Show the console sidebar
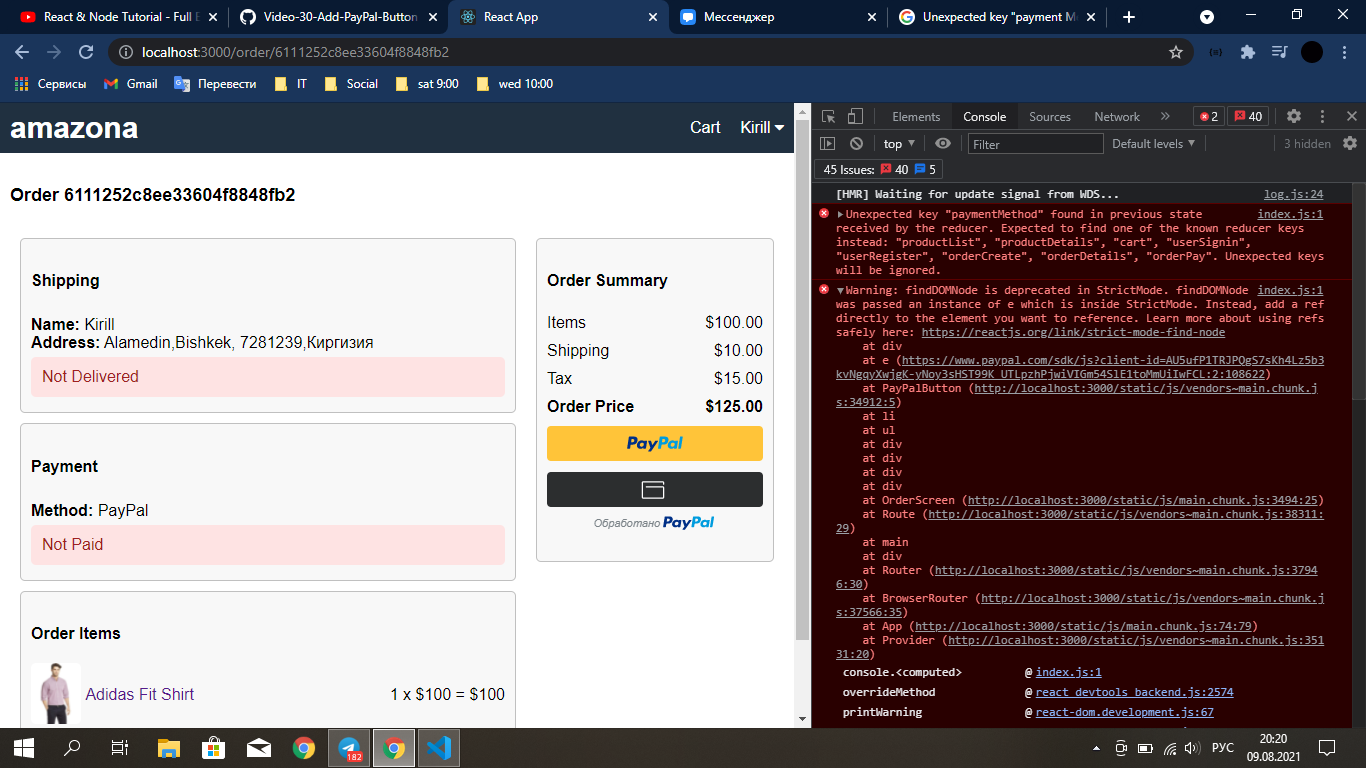Screen dimensions: 1366x768 tap(828, 144)
